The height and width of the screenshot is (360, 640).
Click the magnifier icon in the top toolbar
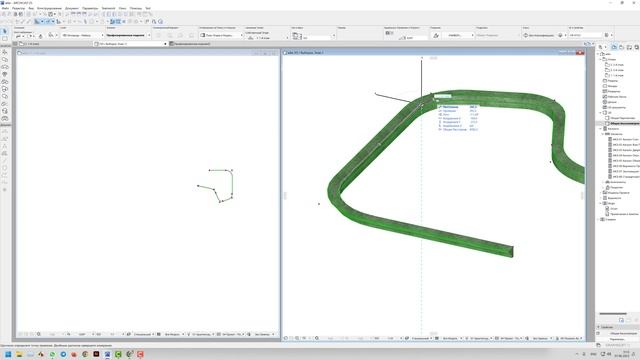(x=160, y=21)
